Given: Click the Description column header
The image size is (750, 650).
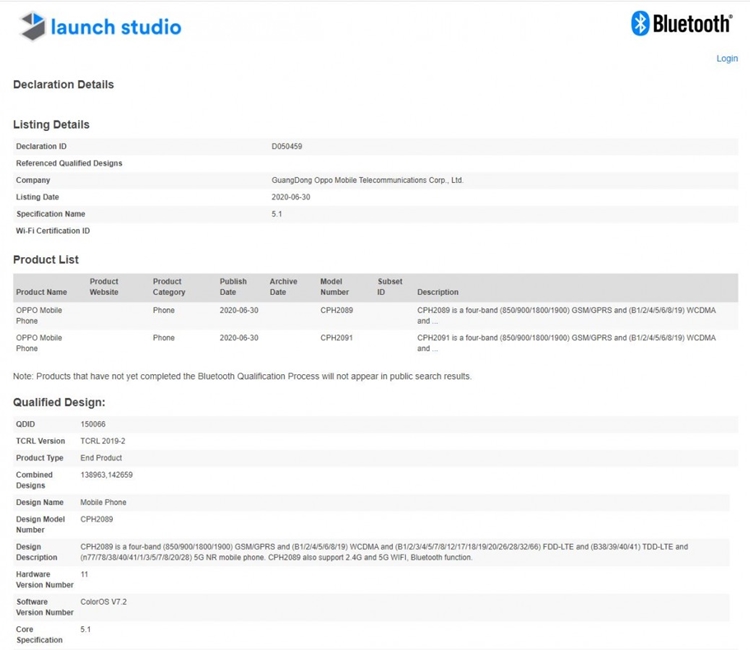Looking at the screenshot, I should coord(438,292).
